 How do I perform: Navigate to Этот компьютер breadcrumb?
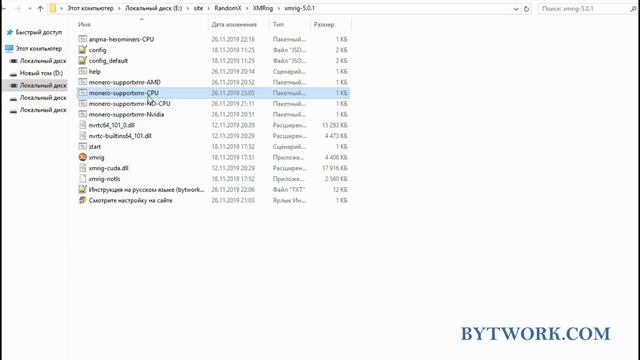coord(90,9)
